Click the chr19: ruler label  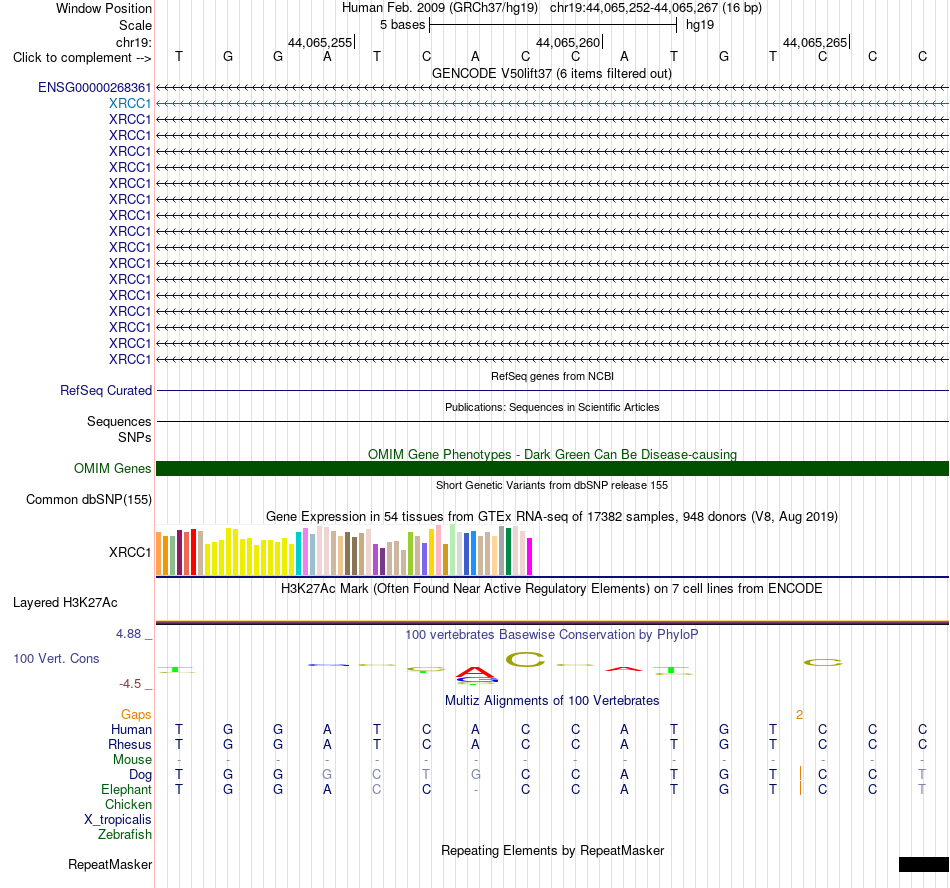pyautogui.click(x=133, y=42)
